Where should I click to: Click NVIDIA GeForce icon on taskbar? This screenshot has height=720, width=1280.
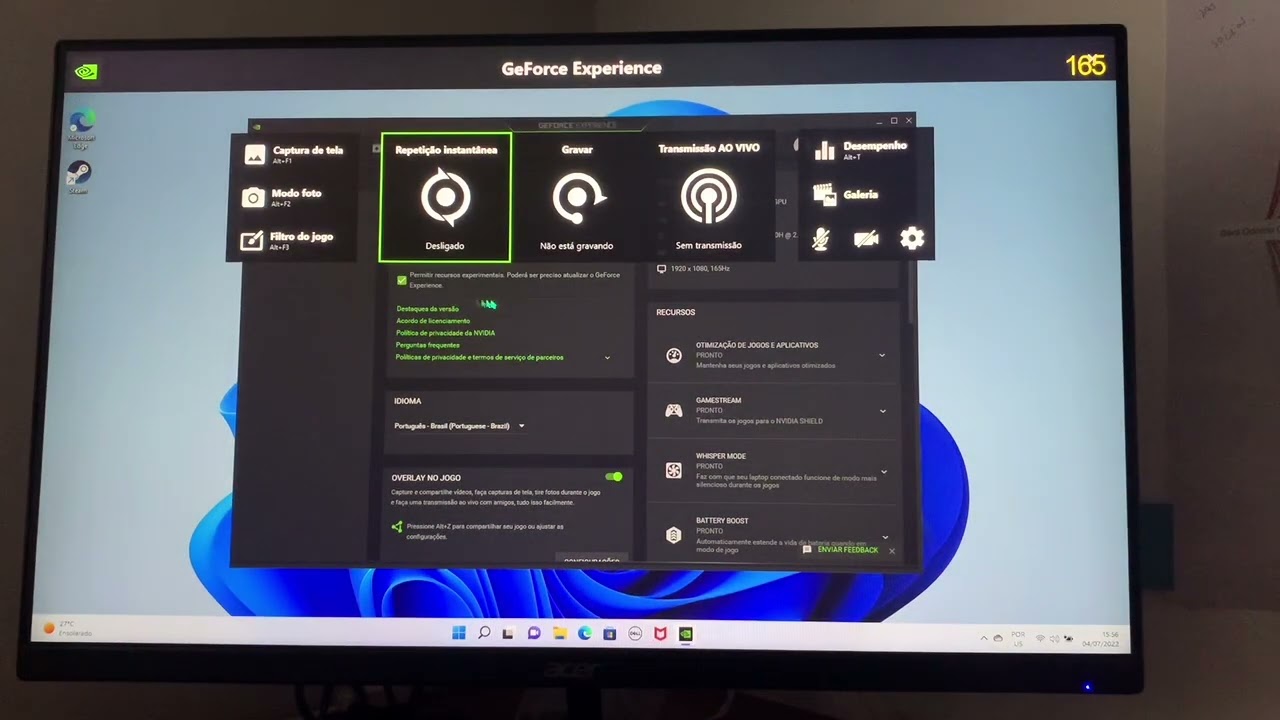tap(685, 633)
